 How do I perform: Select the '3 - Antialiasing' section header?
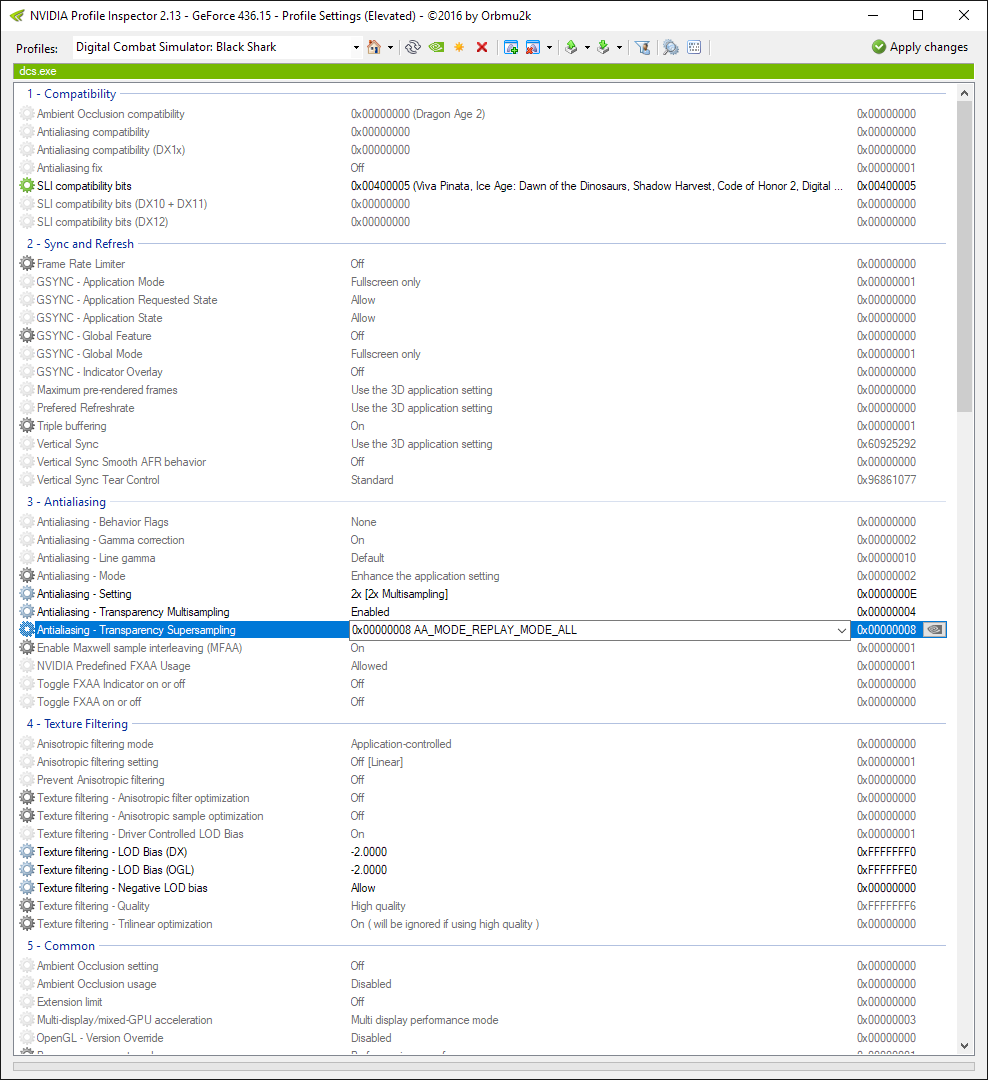pos(67,502)
